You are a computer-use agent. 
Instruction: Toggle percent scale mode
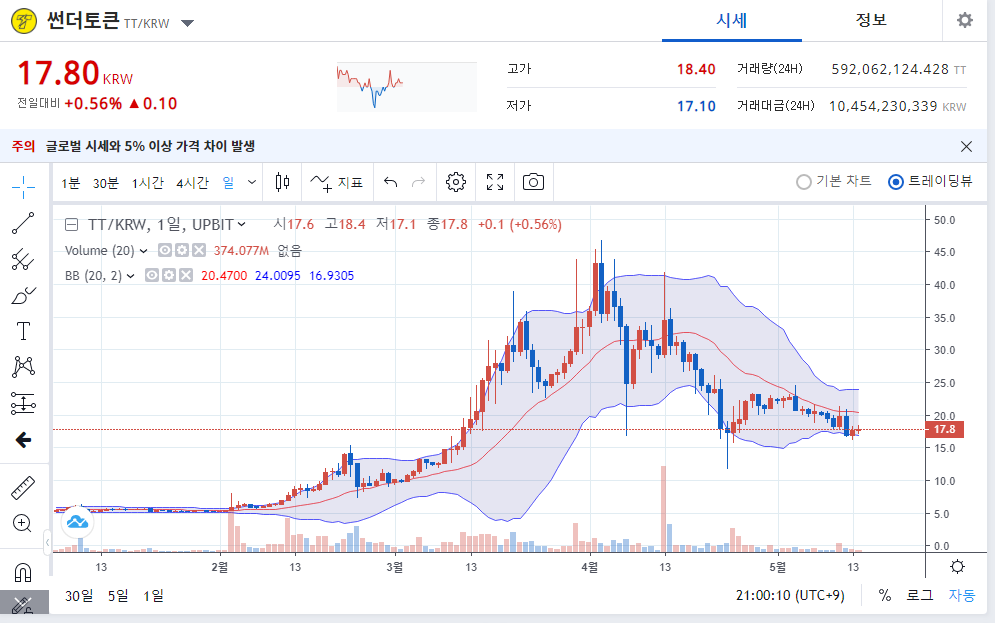(885, 596)
